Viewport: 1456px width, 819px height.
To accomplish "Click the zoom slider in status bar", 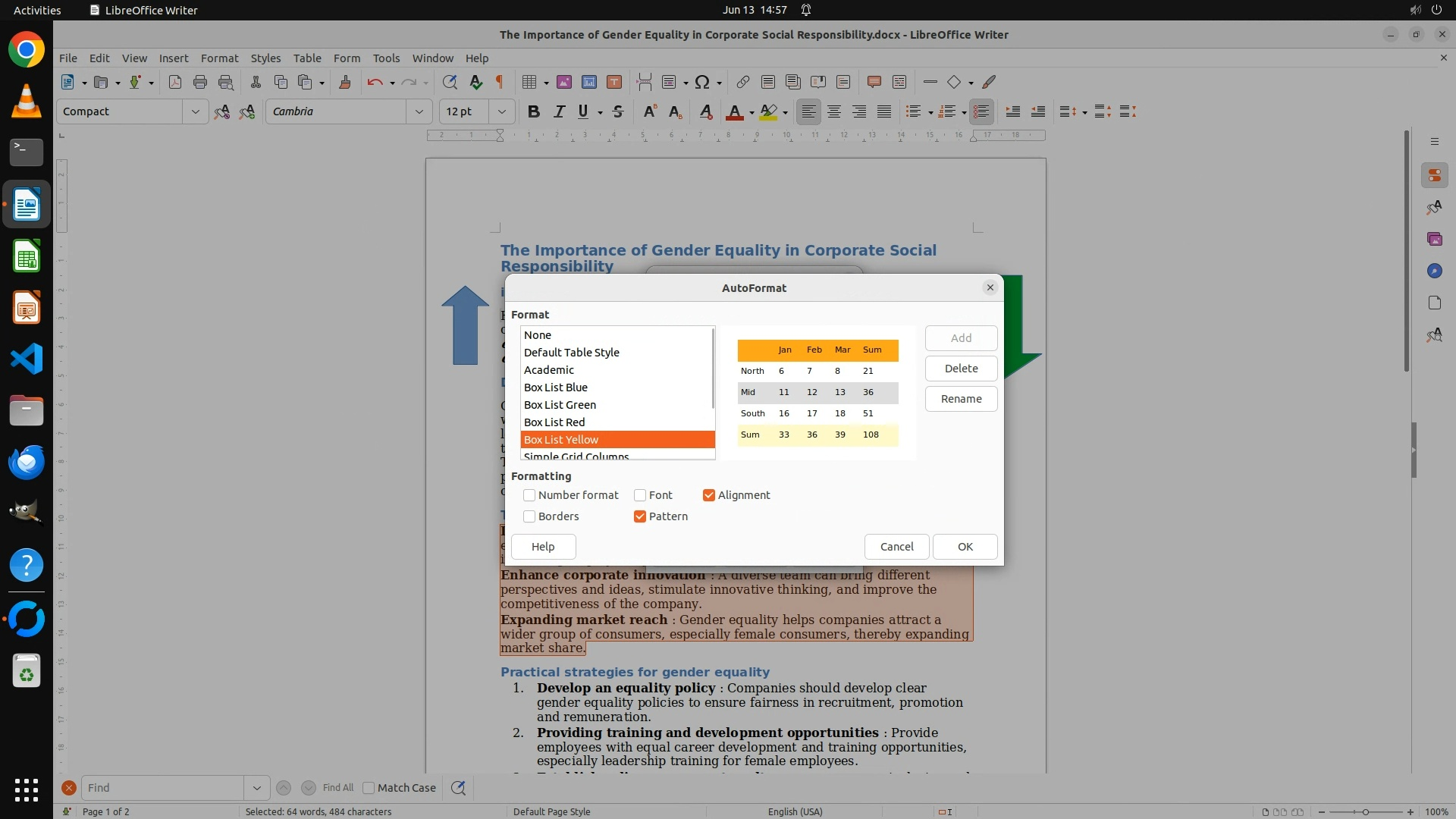I will (x=1365, y=811).
